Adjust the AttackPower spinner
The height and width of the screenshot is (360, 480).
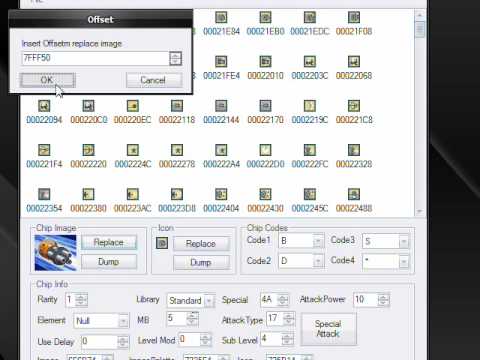coord(383,300)
